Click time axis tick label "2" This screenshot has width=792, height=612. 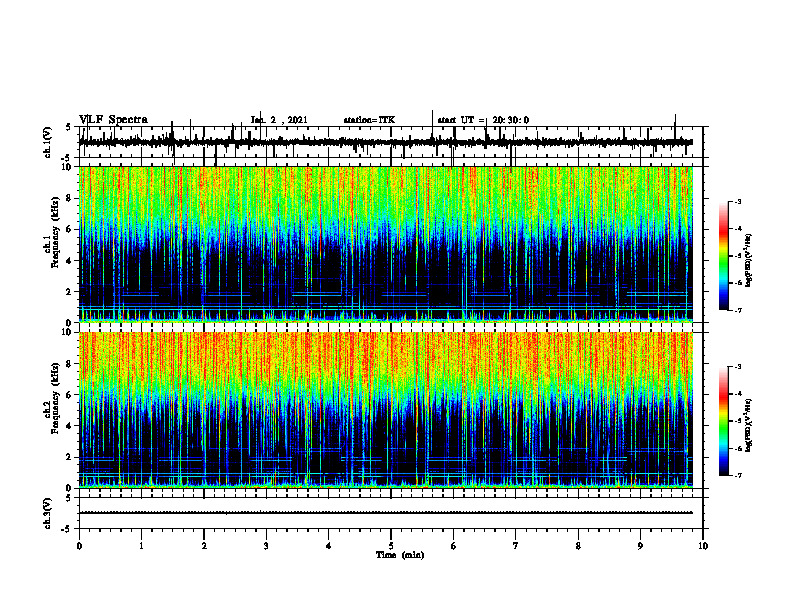[x=204, y=546]
